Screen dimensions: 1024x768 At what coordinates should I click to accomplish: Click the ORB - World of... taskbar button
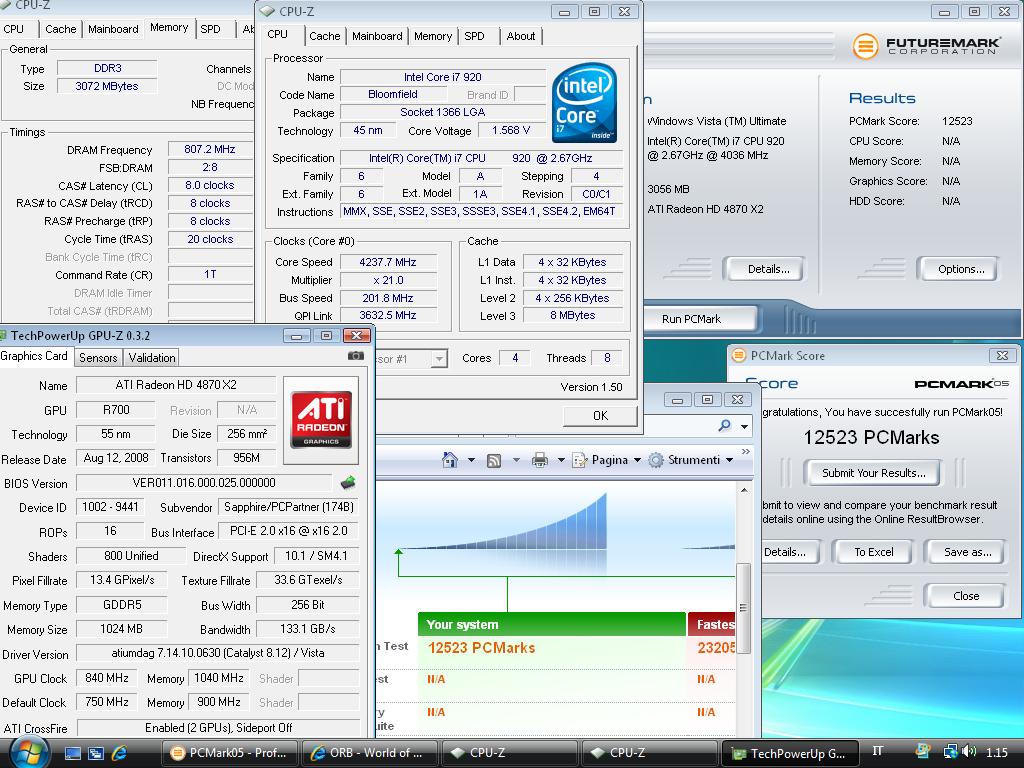pyautogui.click(x=368, y=753)
